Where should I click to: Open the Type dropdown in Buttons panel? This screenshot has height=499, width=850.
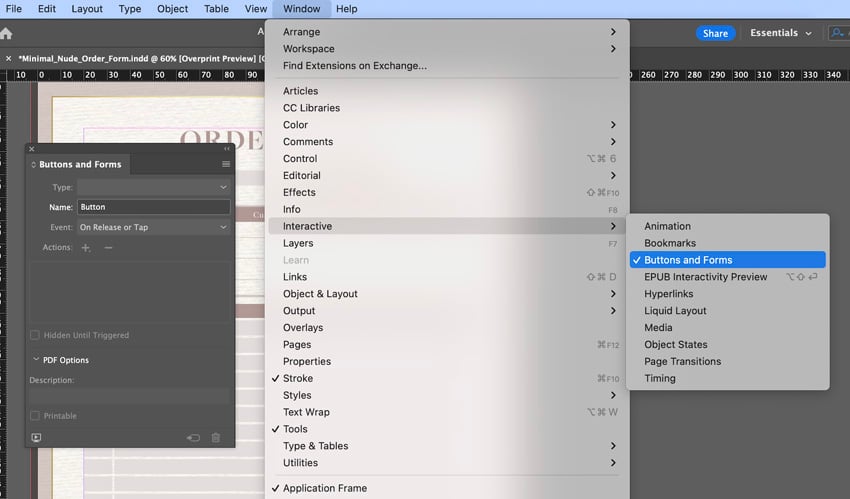pos(154,187)
